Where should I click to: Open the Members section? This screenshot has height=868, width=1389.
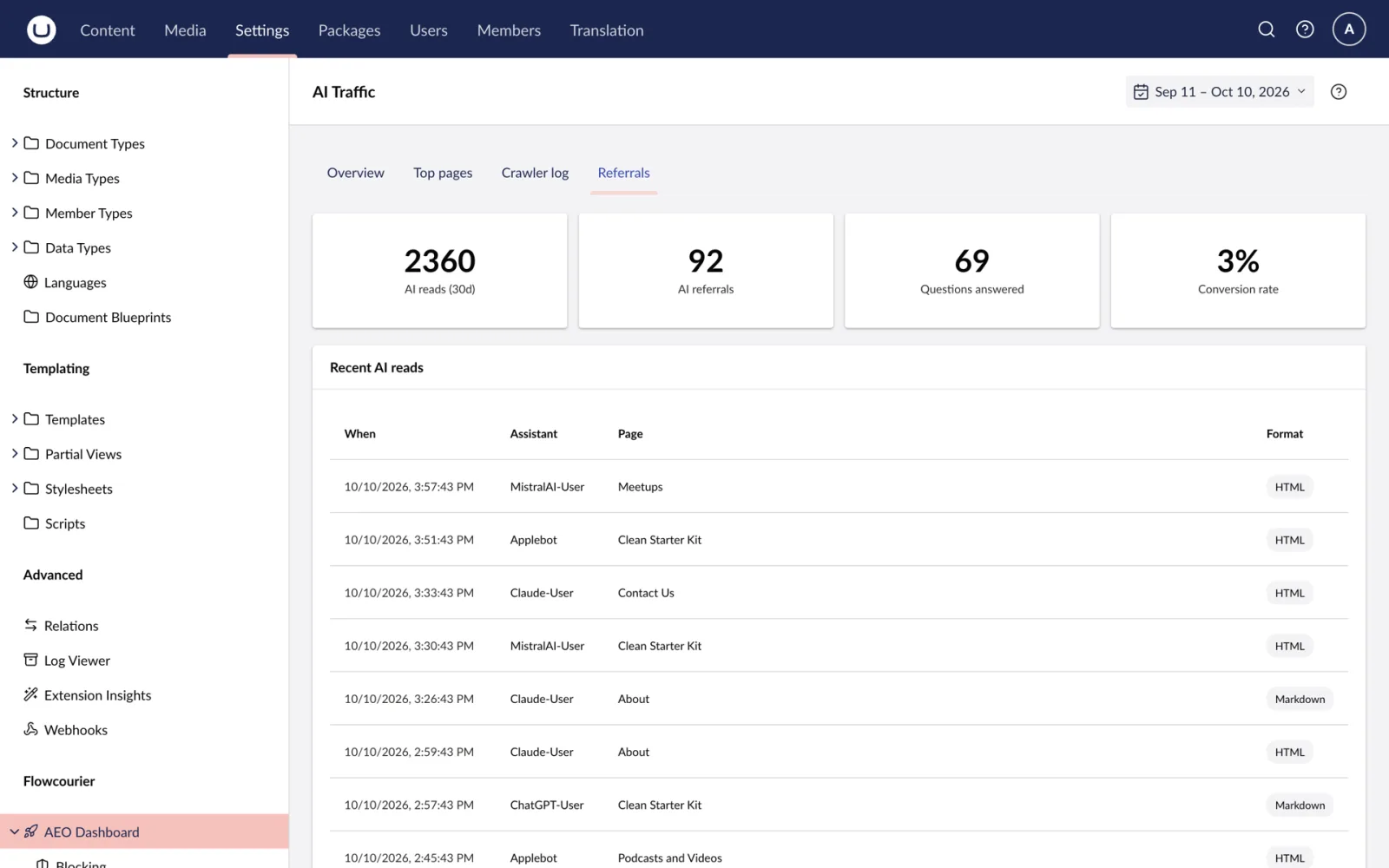pos(509,30)
